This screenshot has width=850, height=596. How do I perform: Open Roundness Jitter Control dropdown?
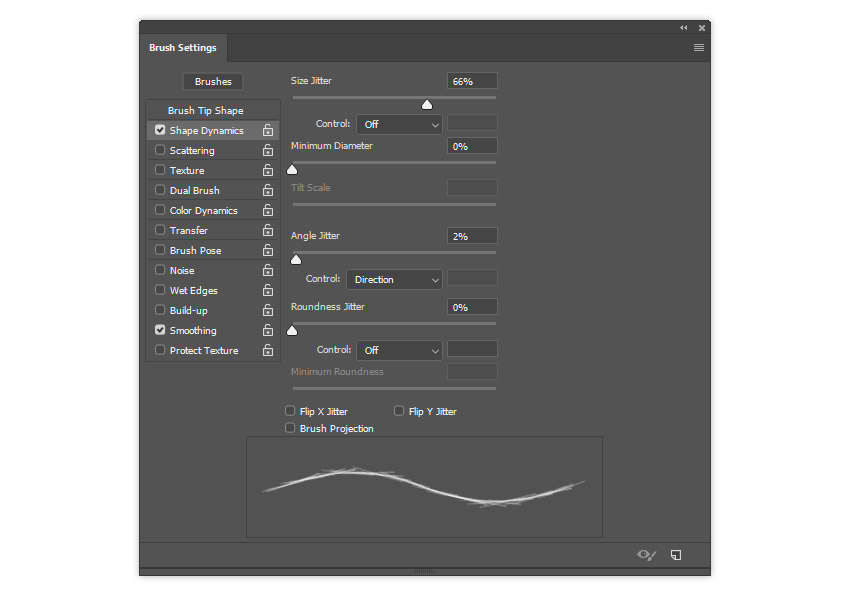click(x=399, y=350)
